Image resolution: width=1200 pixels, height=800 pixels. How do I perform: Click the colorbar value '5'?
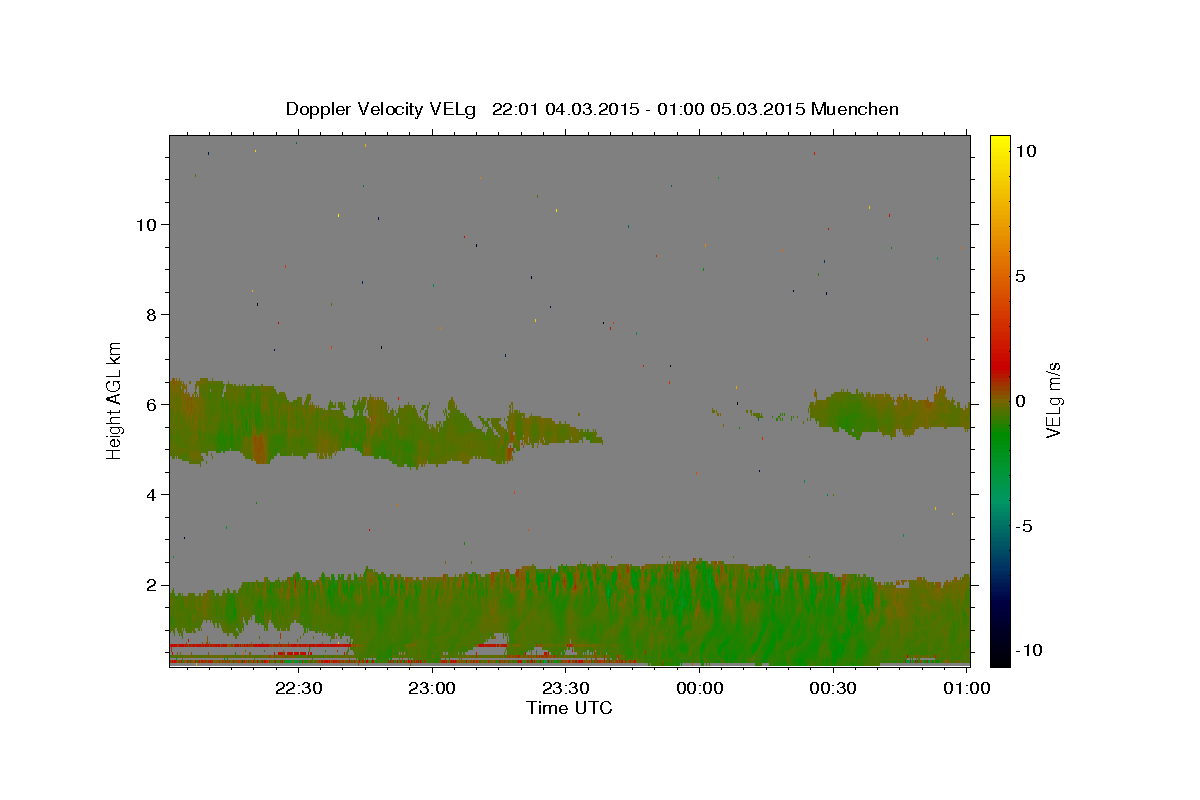point(1020,275)
